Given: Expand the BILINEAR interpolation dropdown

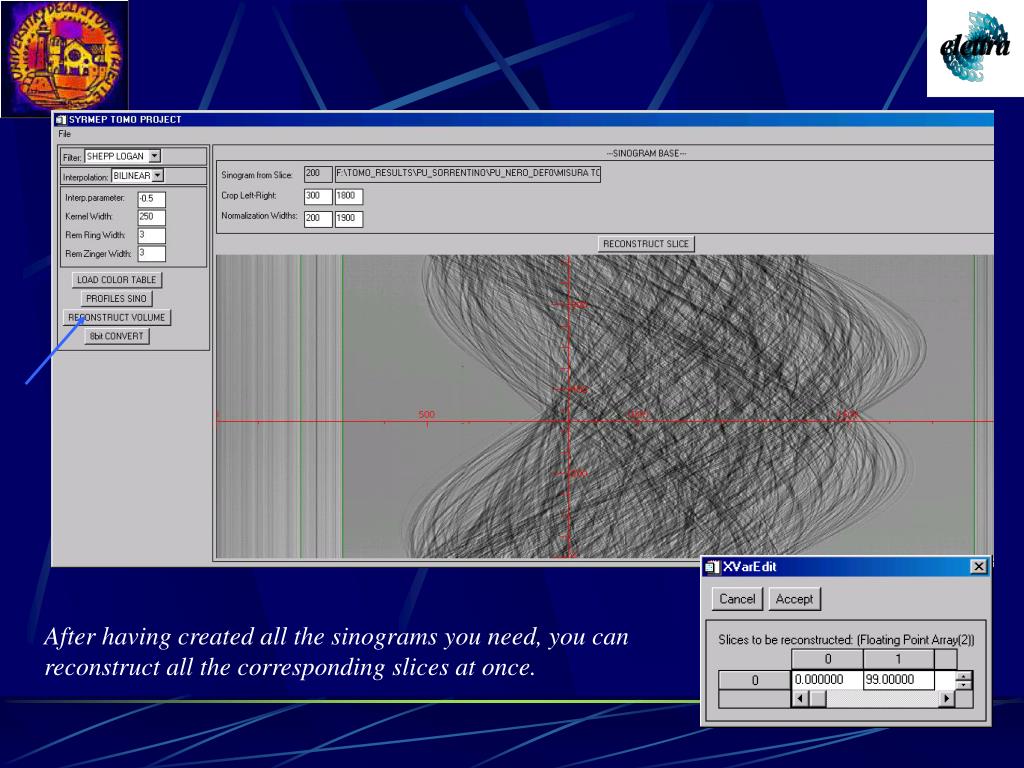Looking at the screenshot, I should (157, 176).
